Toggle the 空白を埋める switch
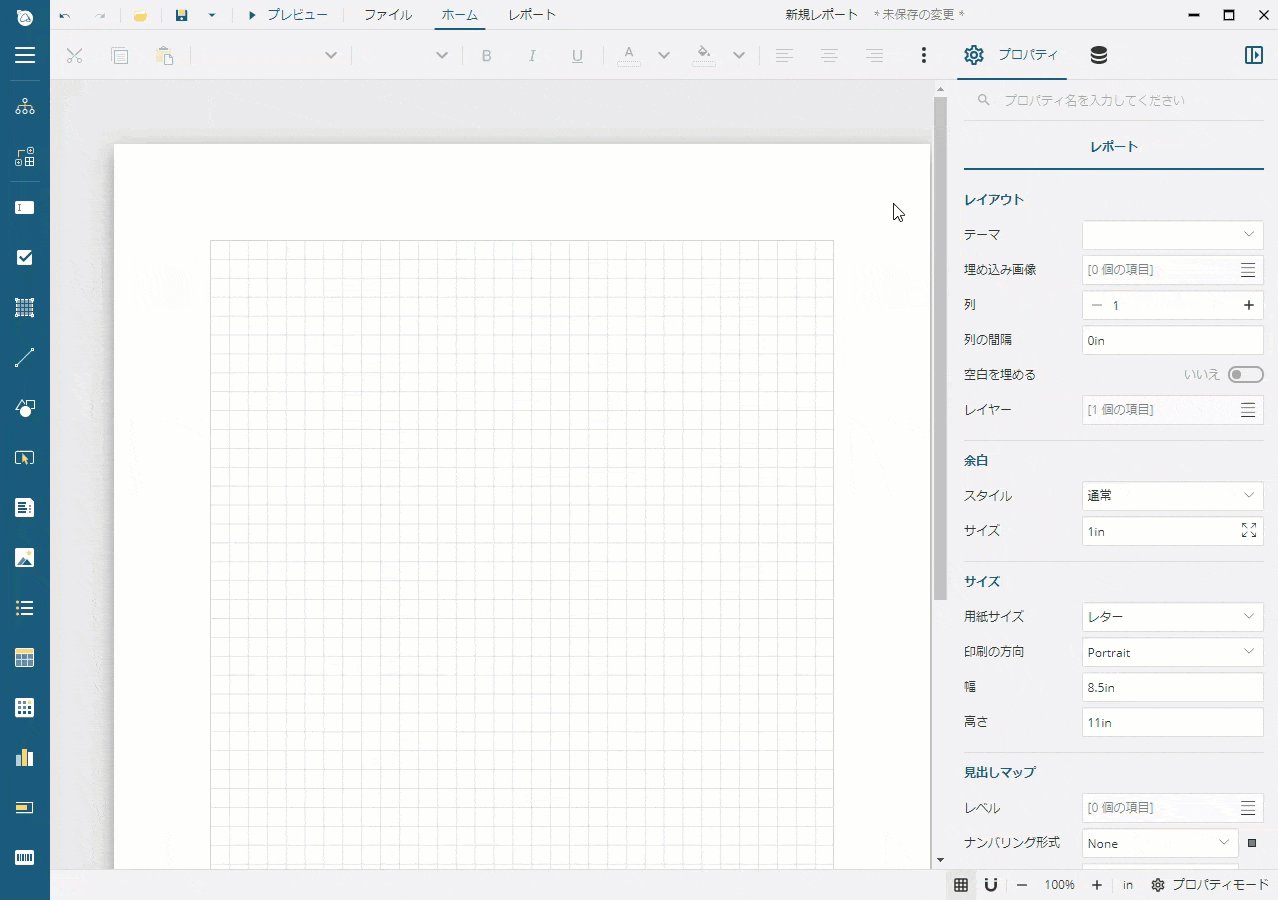The width and height of the screenshot is (1278, 900). pyautogui.click(x=1245, y=374)
